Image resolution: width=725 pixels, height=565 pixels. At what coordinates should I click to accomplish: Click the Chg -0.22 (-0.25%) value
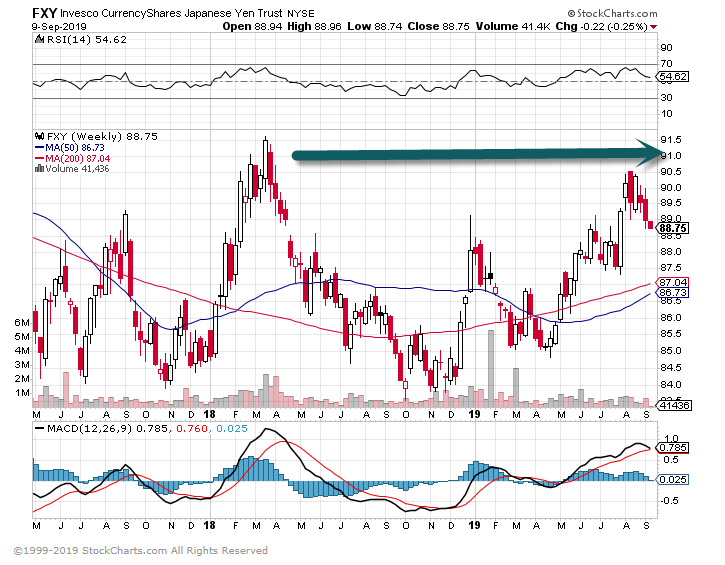(x=602, y=26)
